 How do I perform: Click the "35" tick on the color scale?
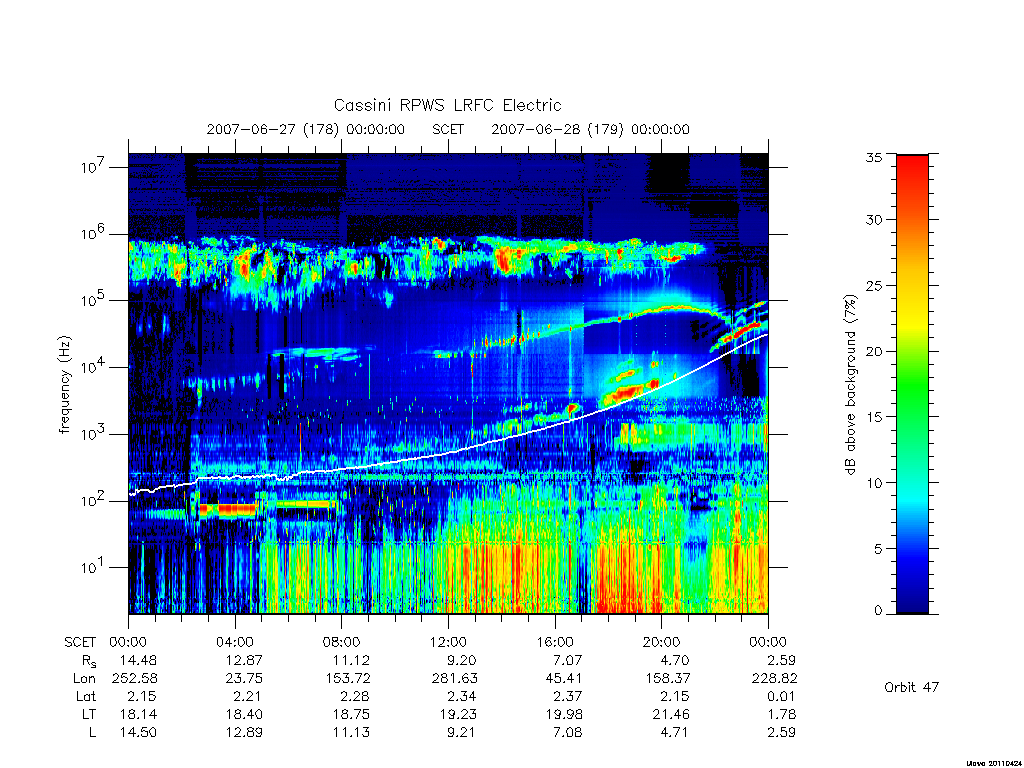(874, 157)
